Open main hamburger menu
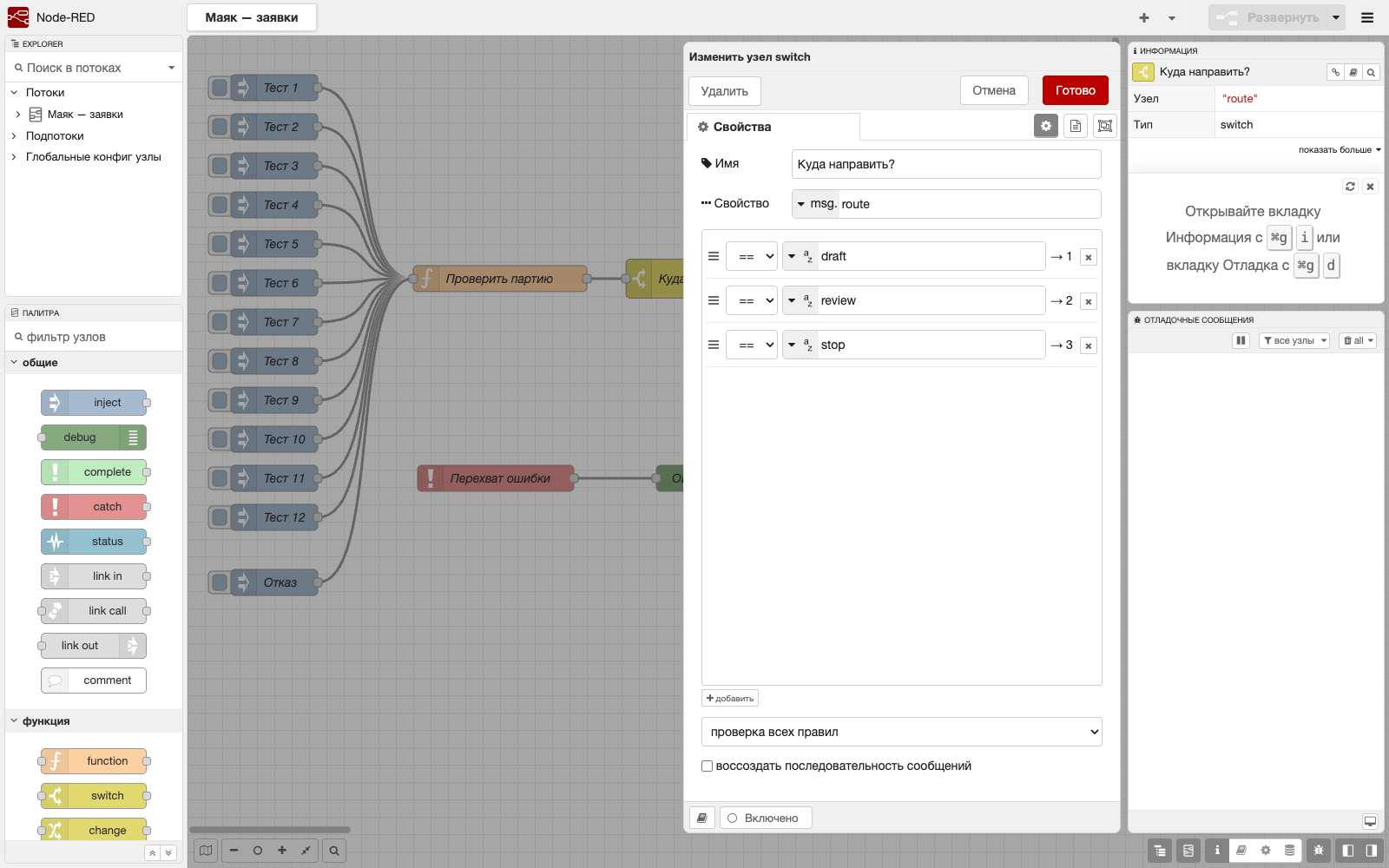Screen dimensions: 1389x868 pos(1367,17)
